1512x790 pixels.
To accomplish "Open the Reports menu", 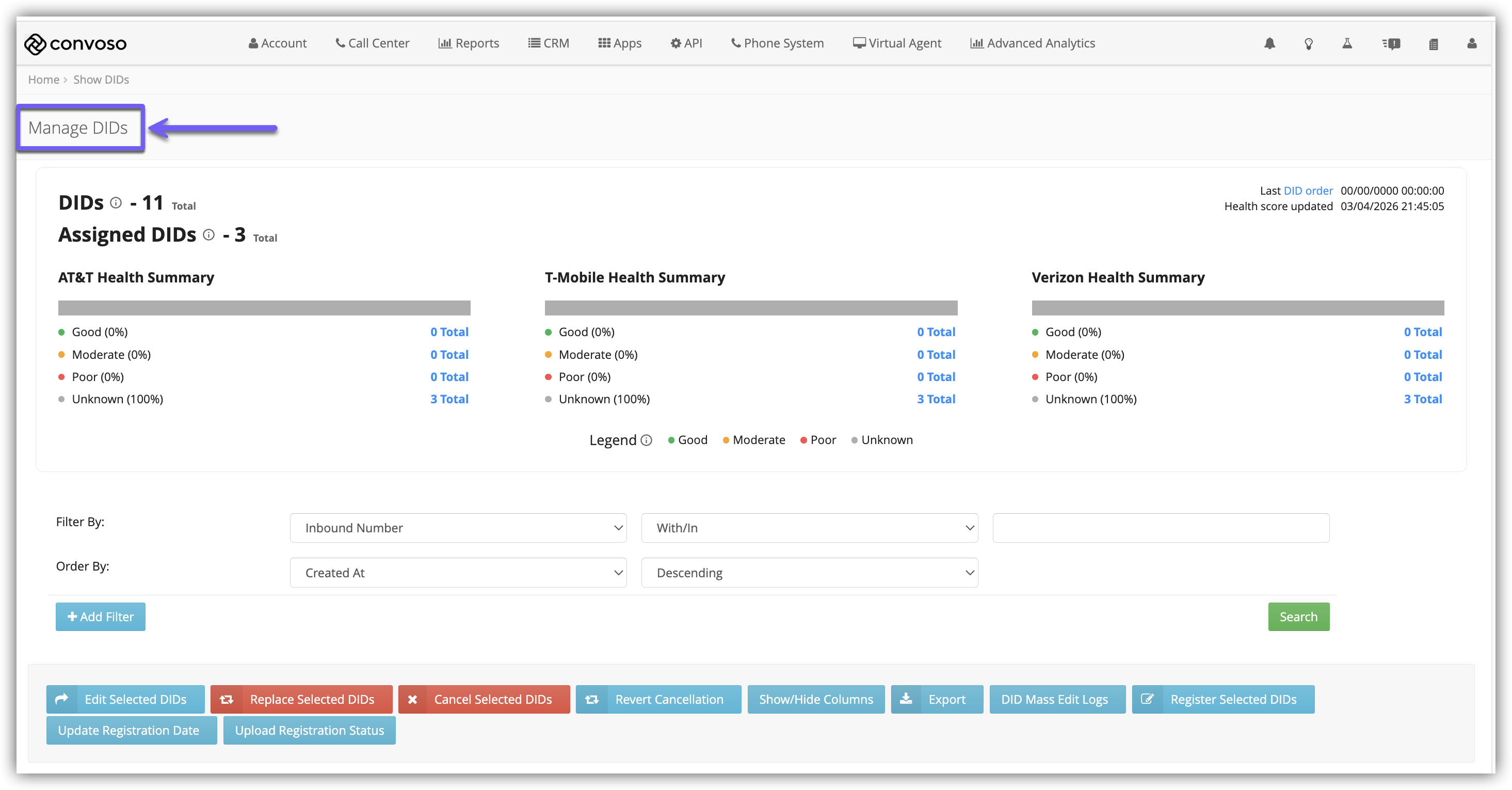I will pos(469,43).
